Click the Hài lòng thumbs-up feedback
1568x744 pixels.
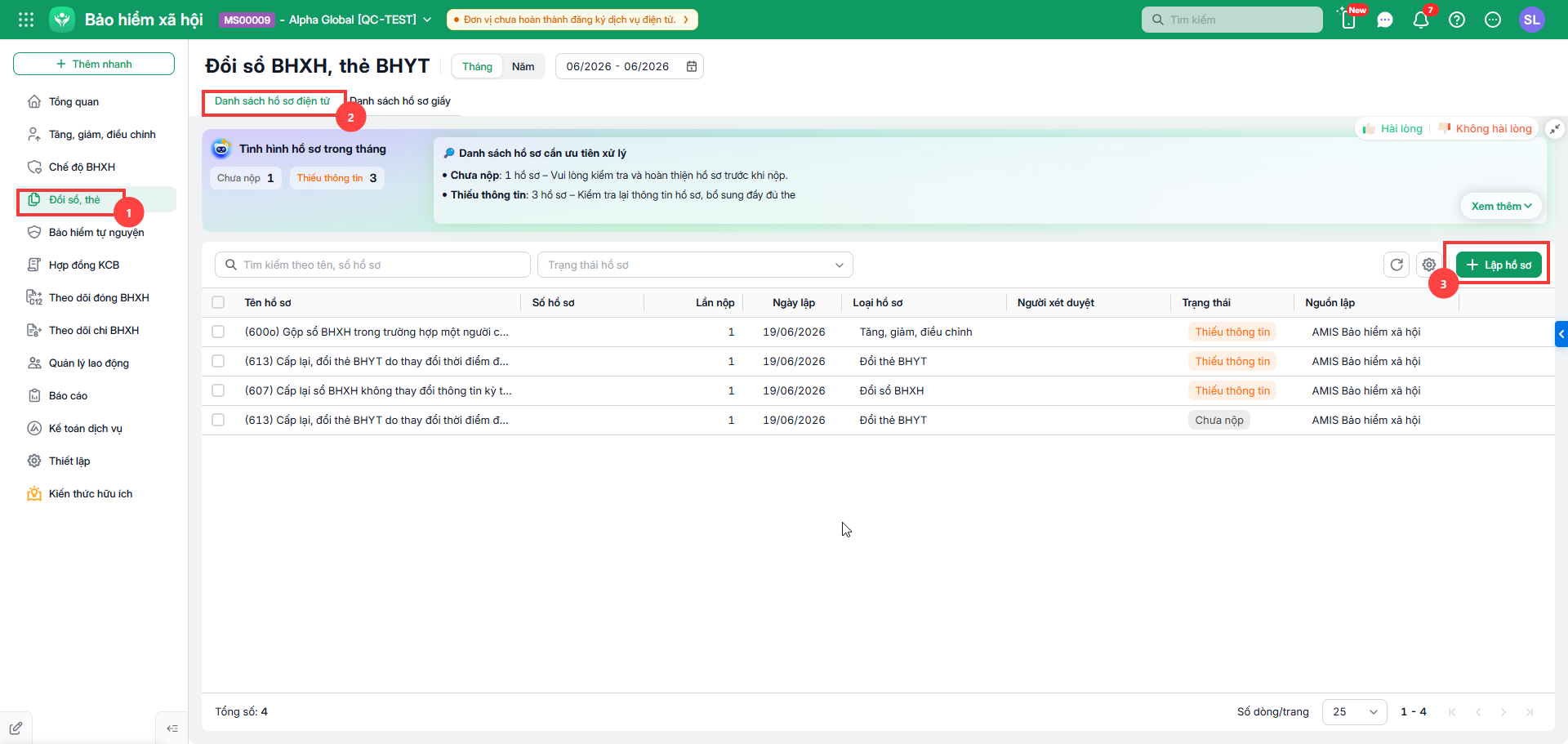tap(1392, 128)
